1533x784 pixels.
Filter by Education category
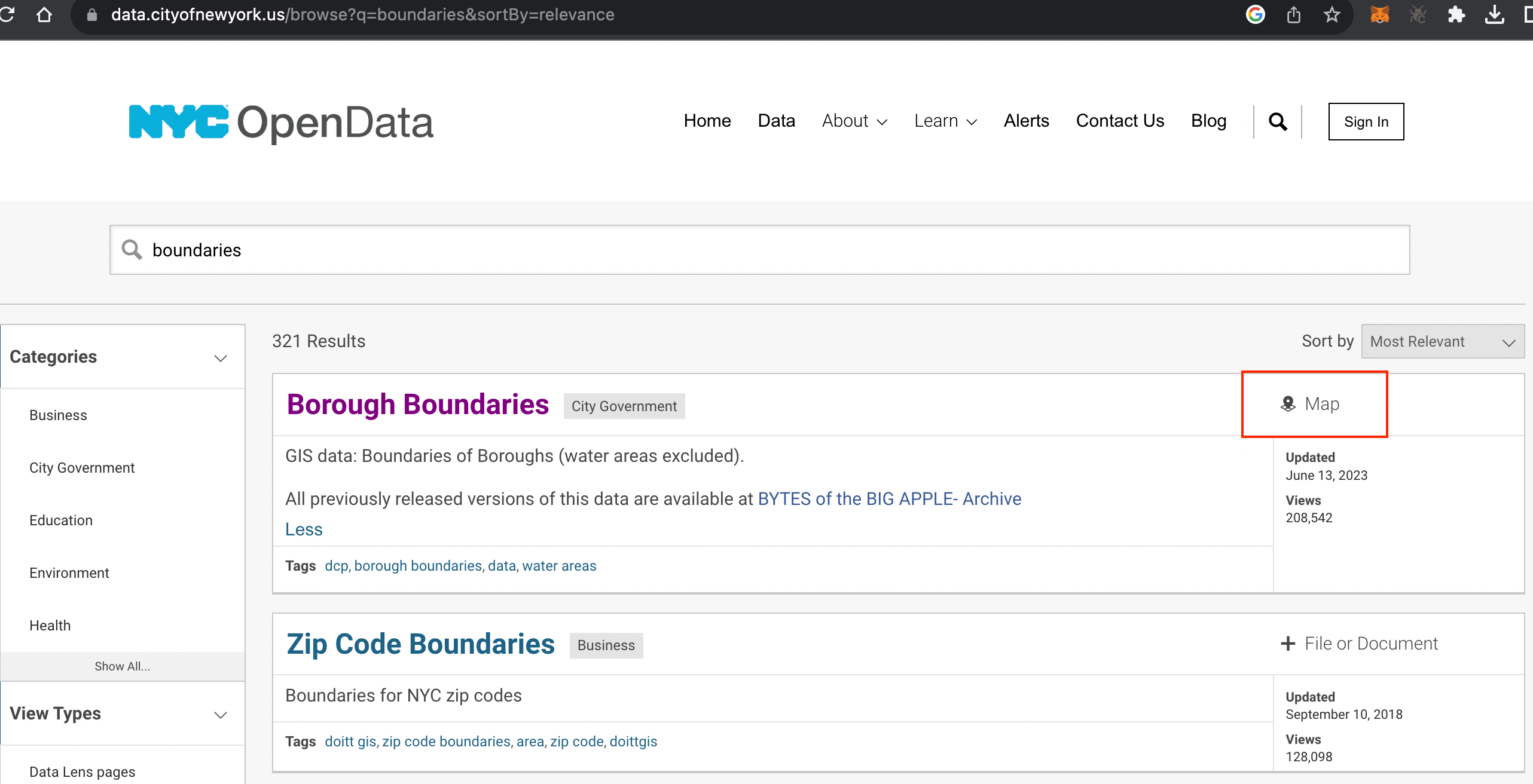tap(61, 520)
